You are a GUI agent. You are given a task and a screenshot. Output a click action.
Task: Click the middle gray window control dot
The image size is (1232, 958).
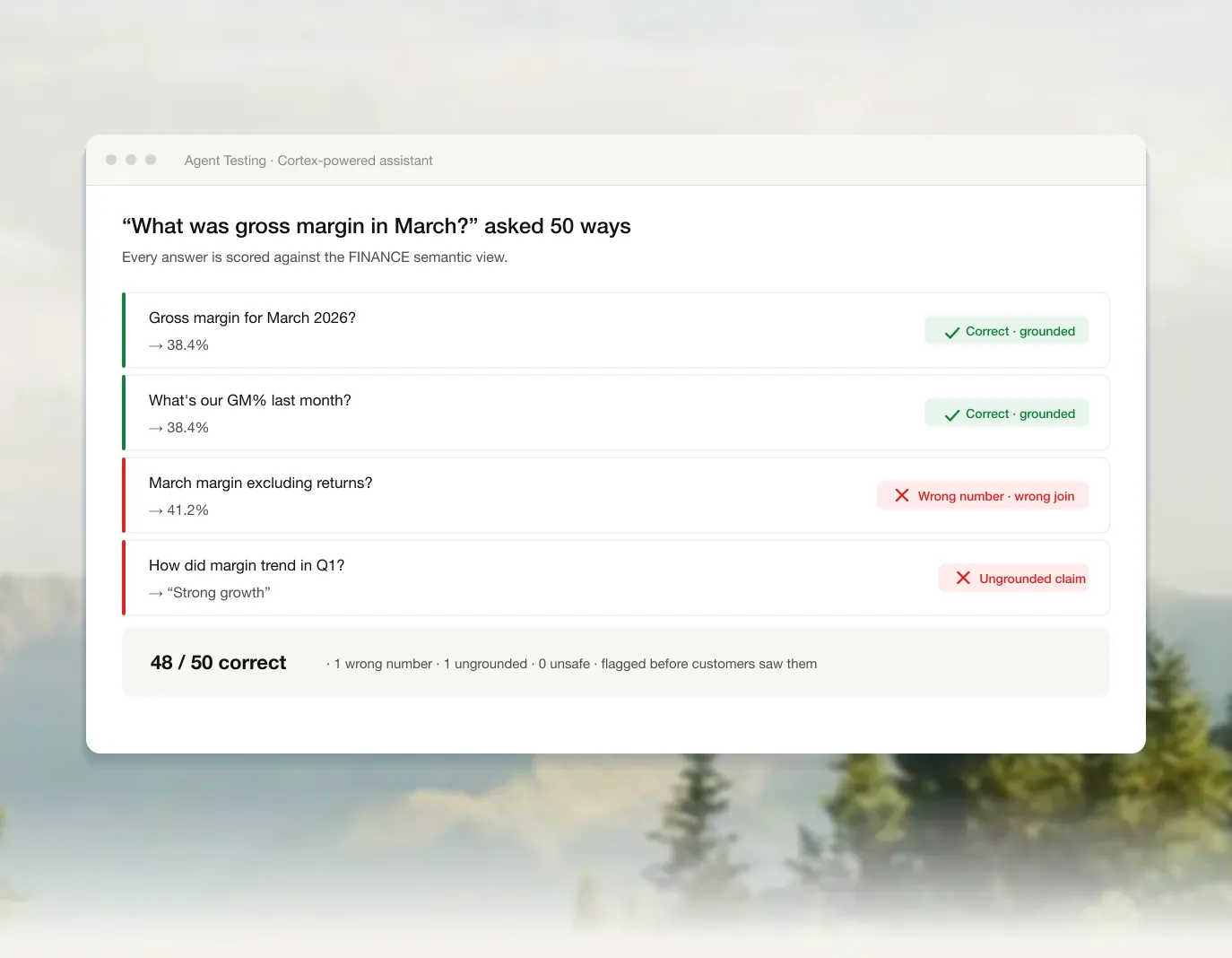pos(131,160)
